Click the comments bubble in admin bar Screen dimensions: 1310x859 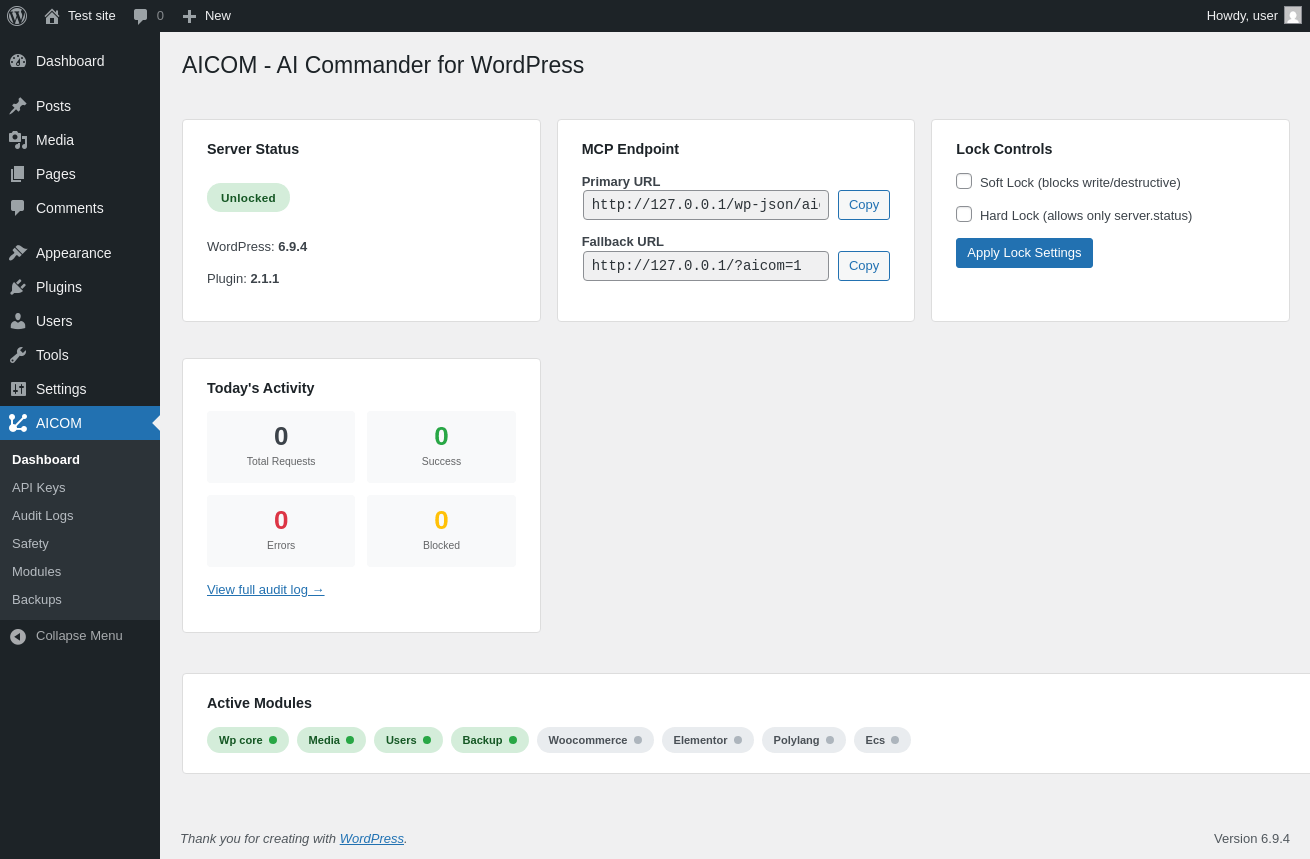(148, 16)
